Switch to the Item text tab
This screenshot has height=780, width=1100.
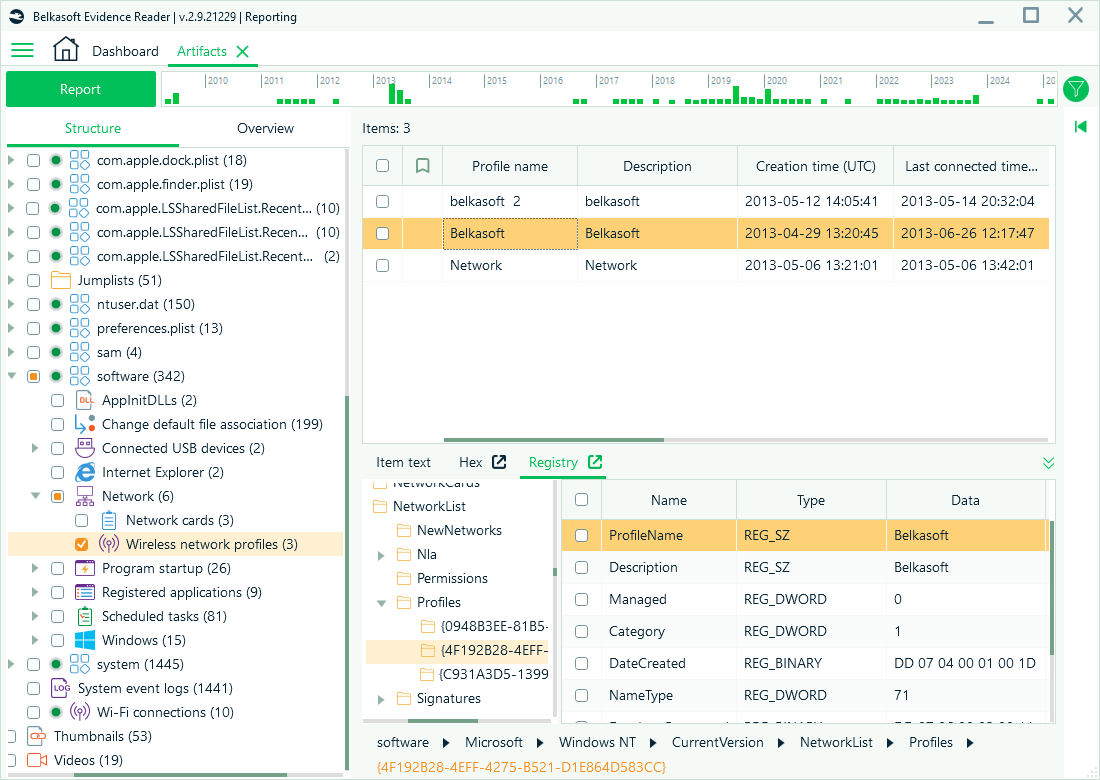(x=403, y=462)
